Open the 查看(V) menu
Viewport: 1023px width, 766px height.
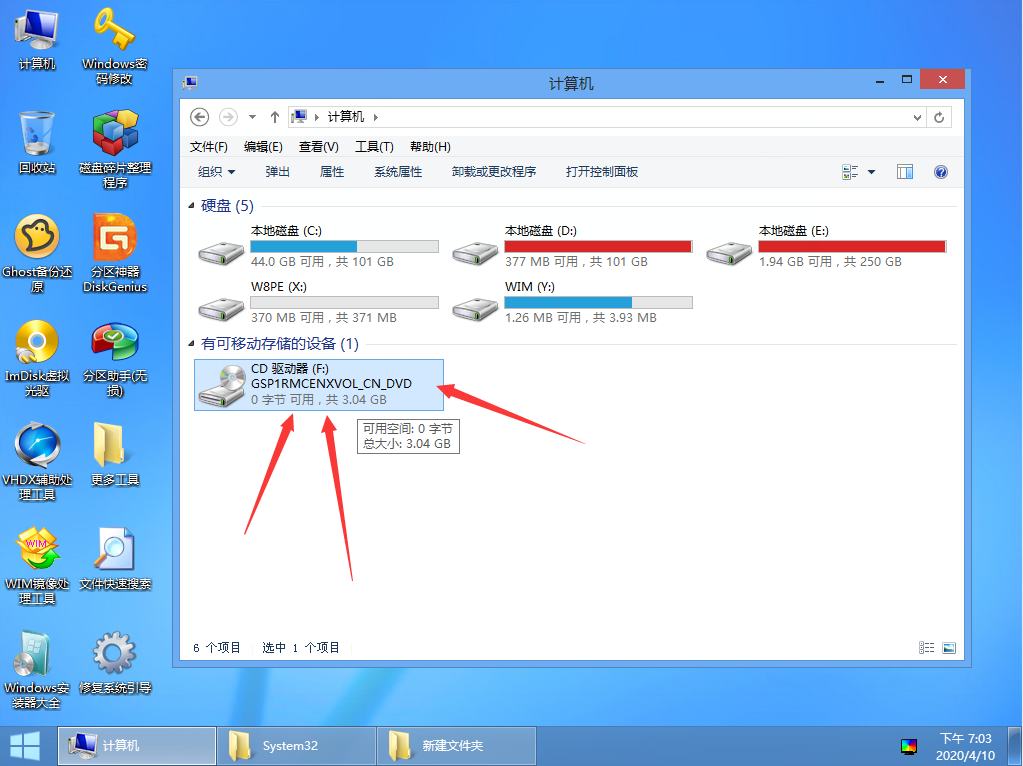tap(318, 146)
